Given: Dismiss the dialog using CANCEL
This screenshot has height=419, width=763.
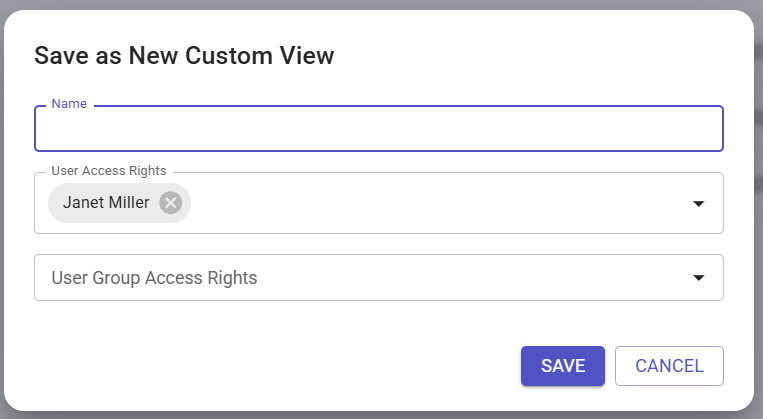Looking at the screenshot, I should coord(669,366).
